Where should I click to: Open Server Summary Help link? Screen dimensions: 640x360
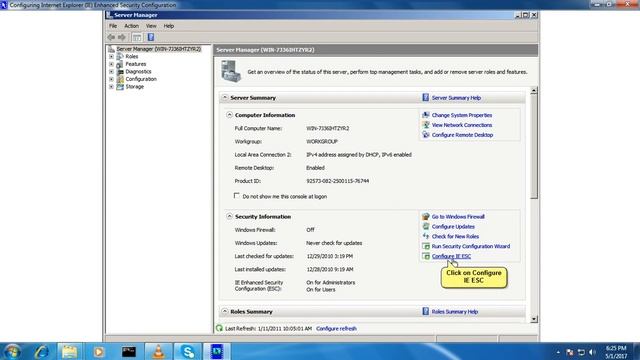point(456,98)
